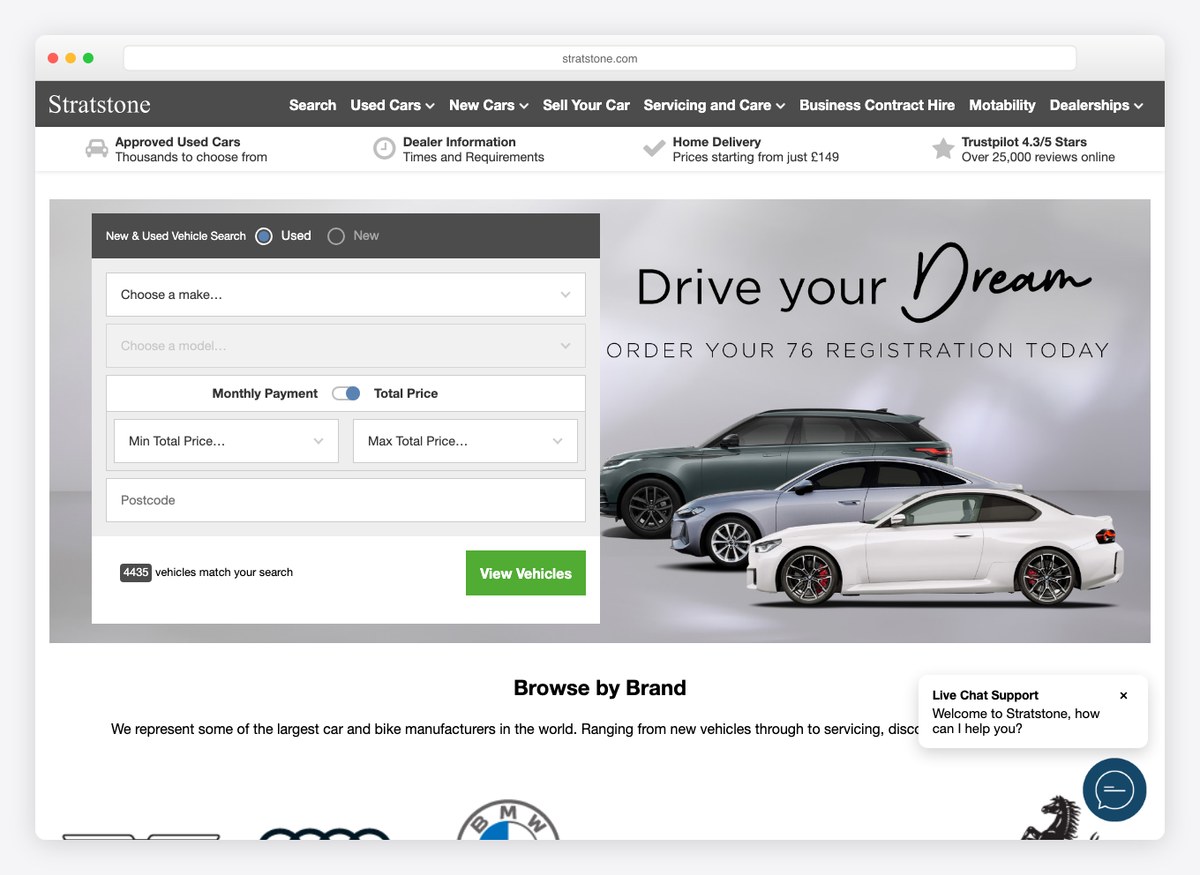This screenshot has width=1200, height=875.
Task: Open the Search nav item
Action: pos(312,105)
